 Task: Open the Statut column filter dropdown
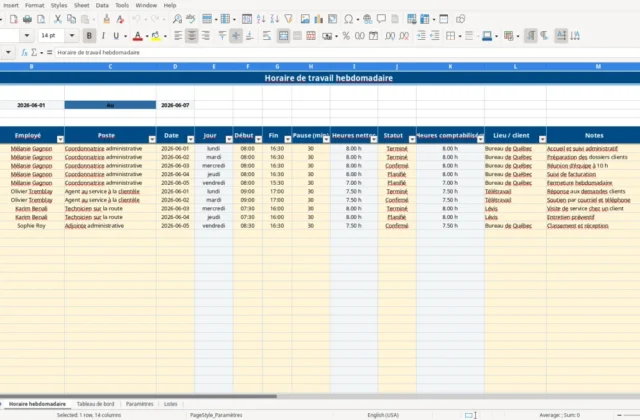pyautogui.click(x=412, y=139)
